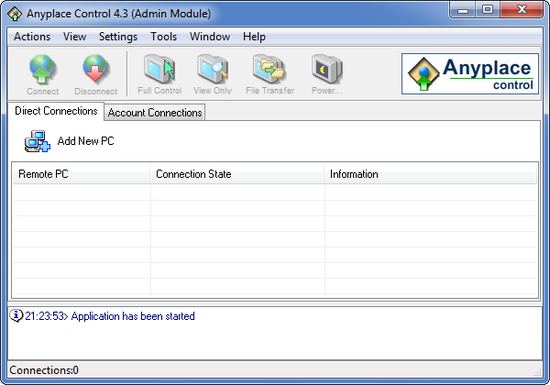Click the Connections:0 status bar text
Viewport: 550px width, 385px height.
tap(44, 370)
